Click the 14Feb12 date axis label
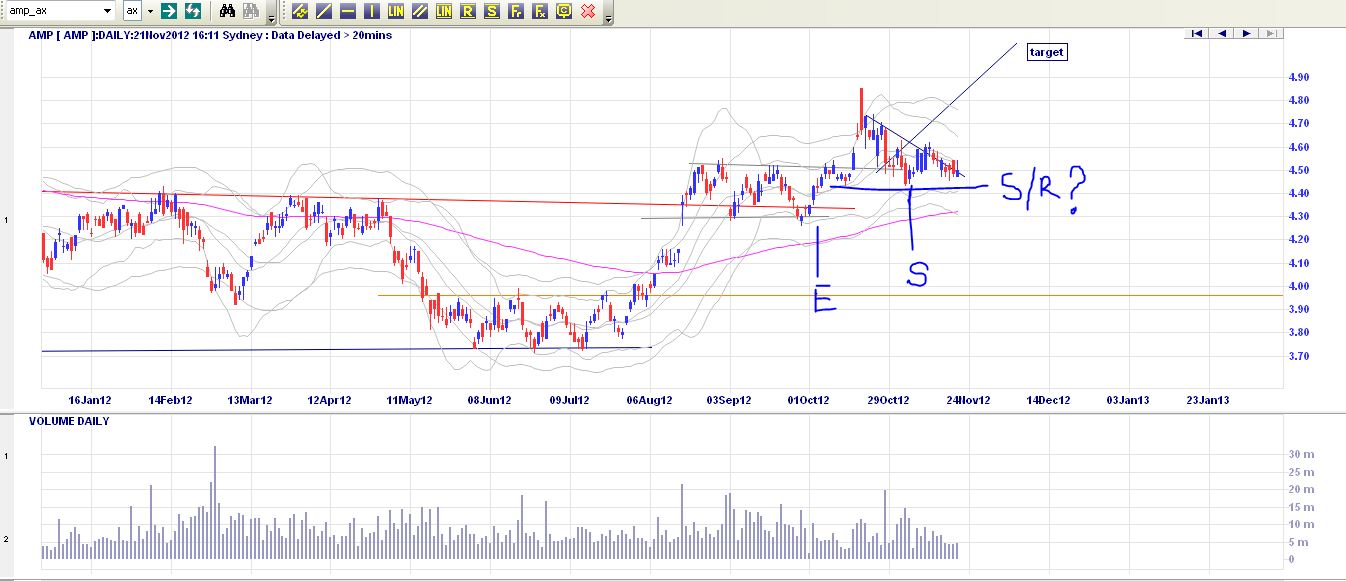The height and width of the screenshot is (581, 1346). click(x=170, y=400)
